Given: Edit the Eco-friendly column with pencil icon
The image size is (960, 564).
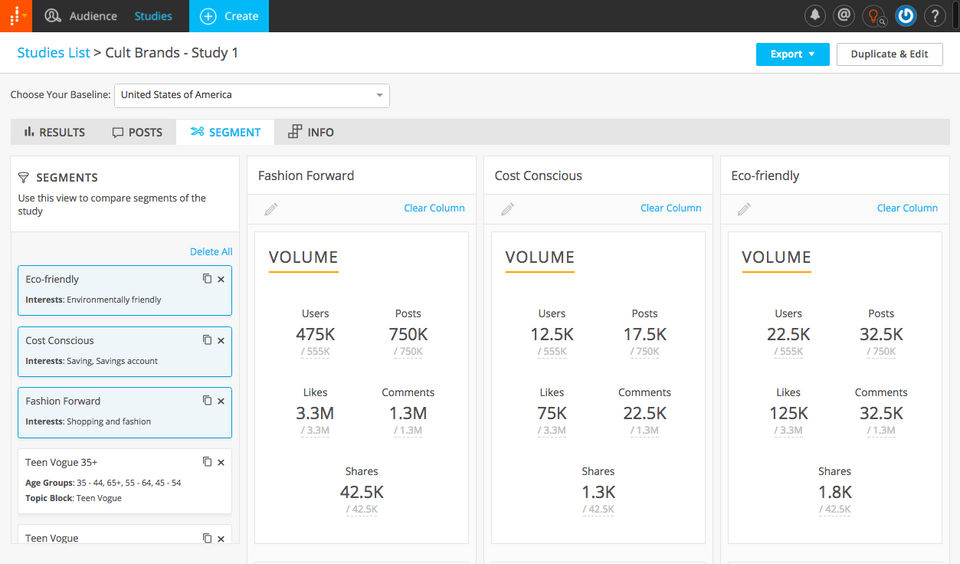Looking at the screenshot, I should 744,209.
